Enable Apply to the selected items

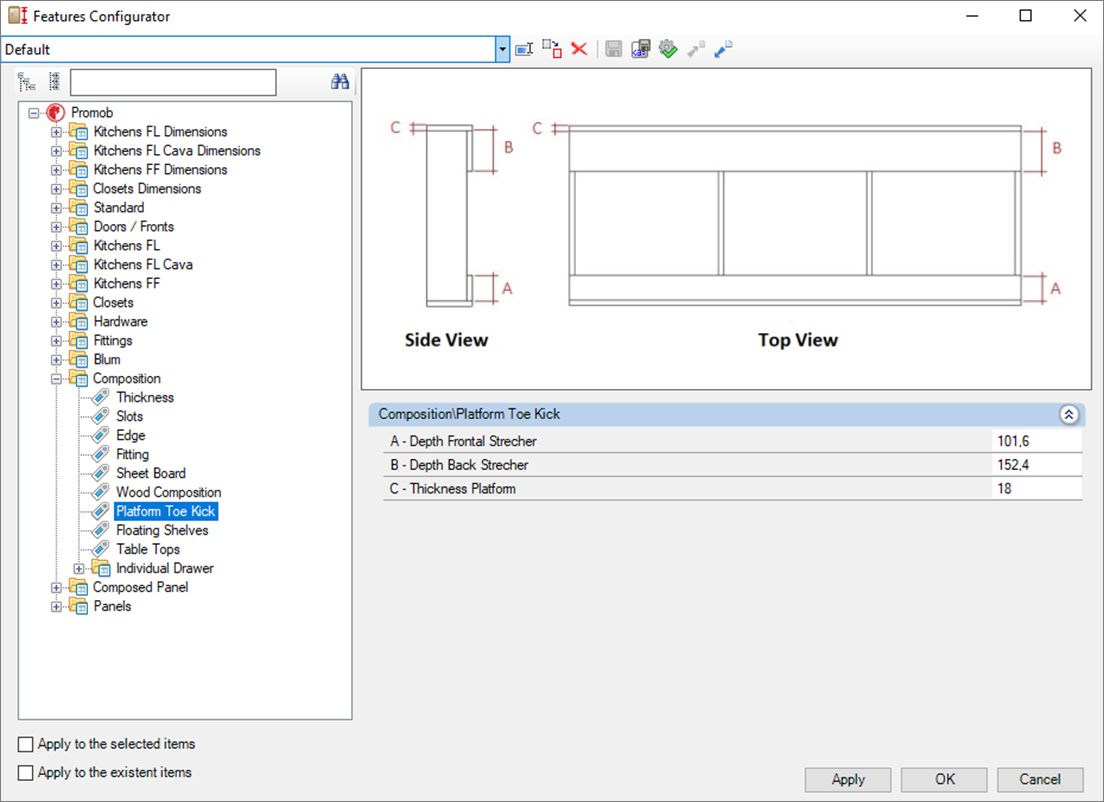point(26,744)
